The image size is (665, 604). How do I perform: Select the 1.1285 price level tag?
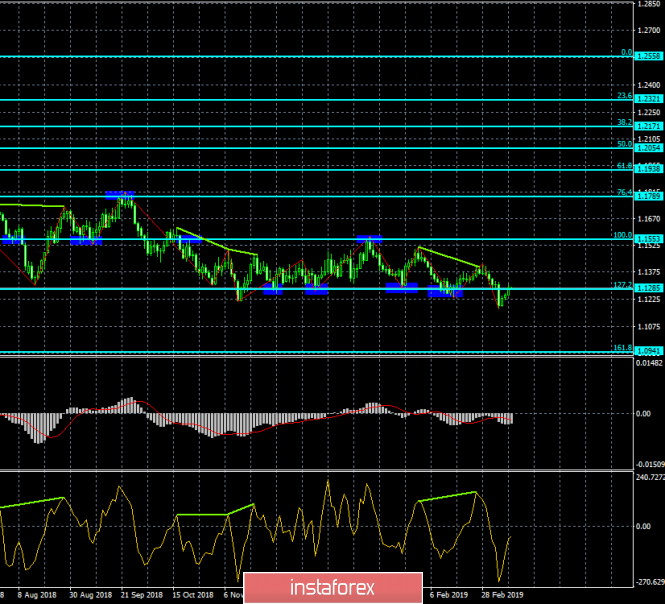click(649, 288)
